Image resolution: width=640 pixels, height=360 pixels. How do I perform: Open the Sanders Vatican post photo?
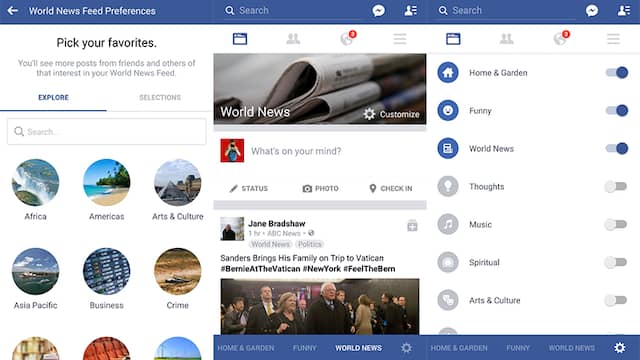320,307
